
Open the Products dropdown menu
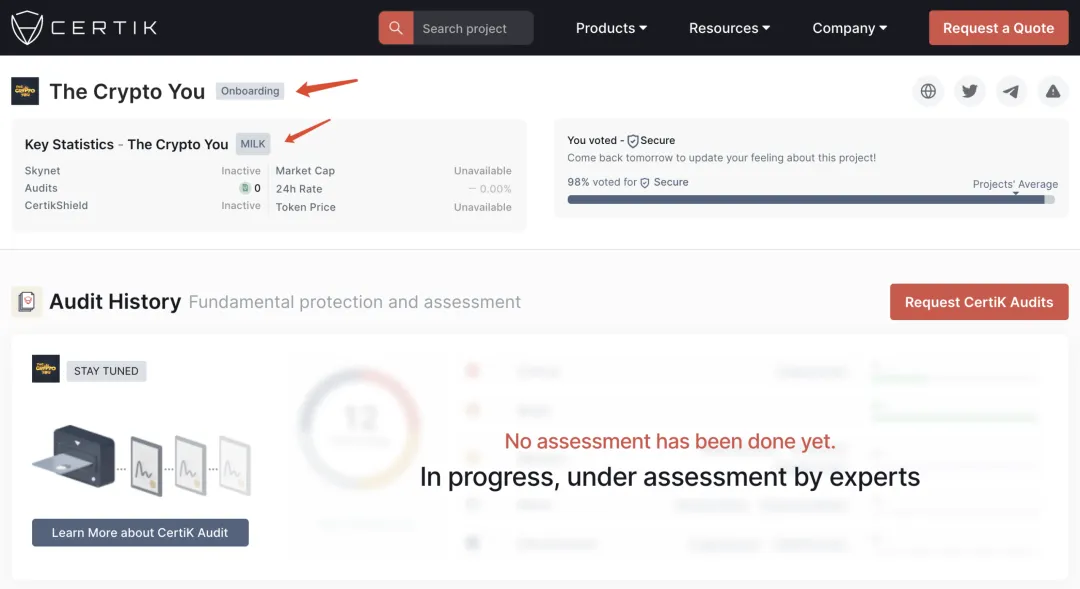[611, 28]
